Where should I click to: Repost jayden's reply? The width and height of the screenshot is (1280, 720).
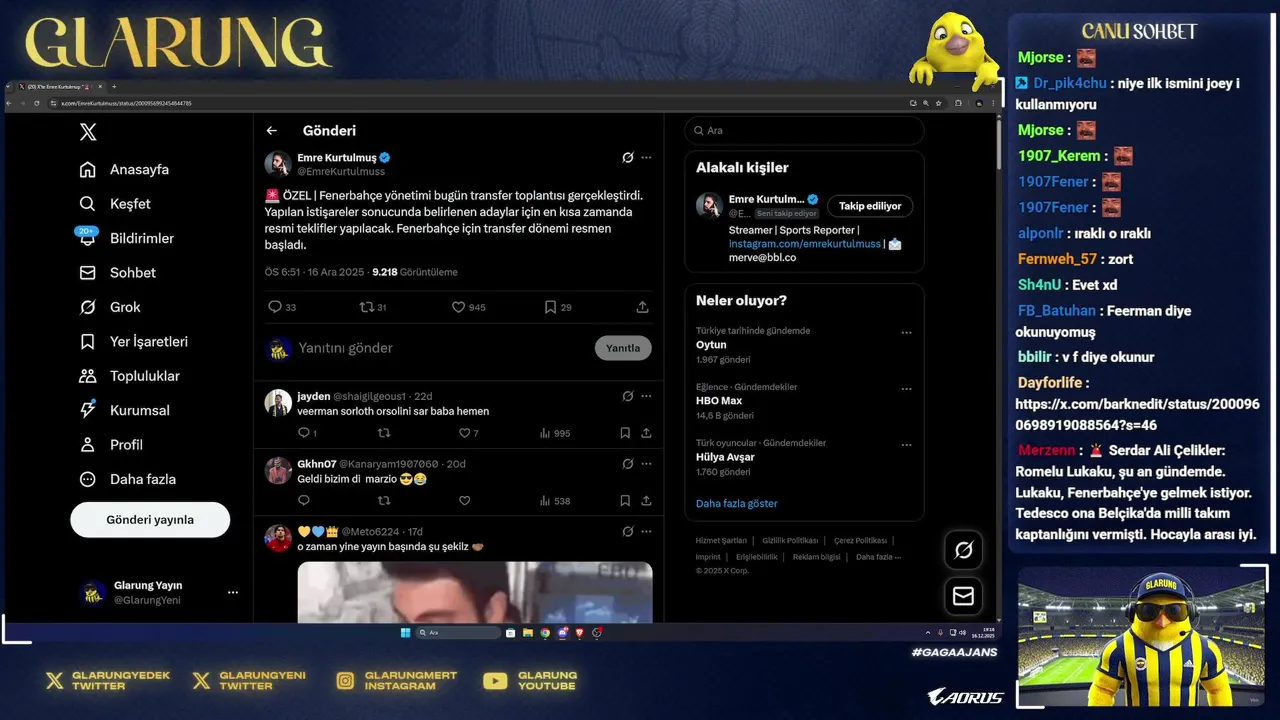pyautogui.click(x=384, y=433)
